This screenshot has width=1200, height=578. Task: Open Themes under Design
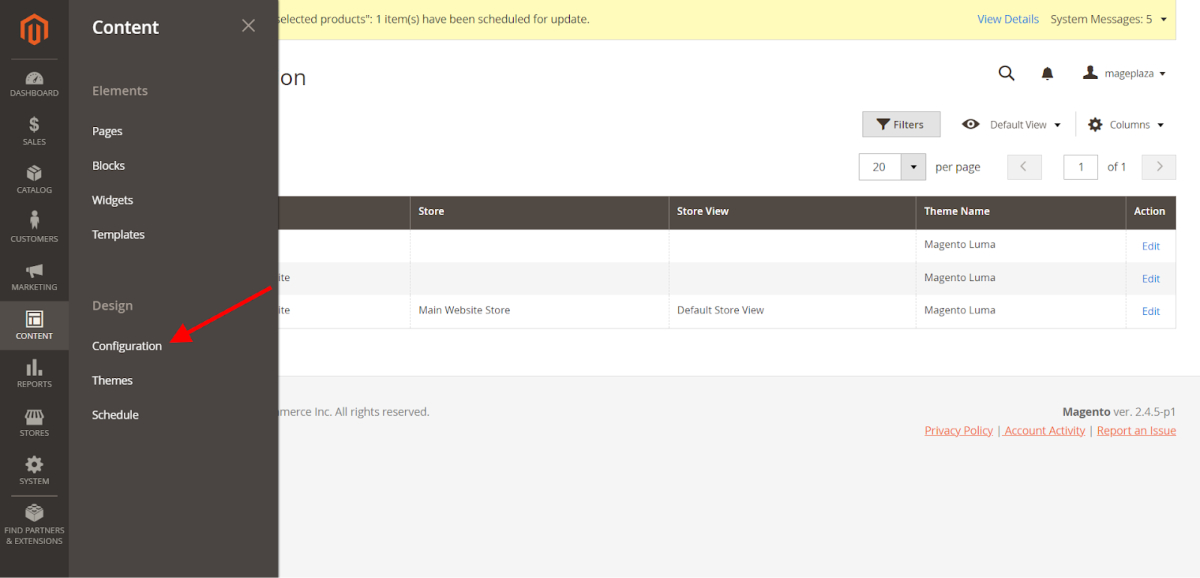point(112,380)
